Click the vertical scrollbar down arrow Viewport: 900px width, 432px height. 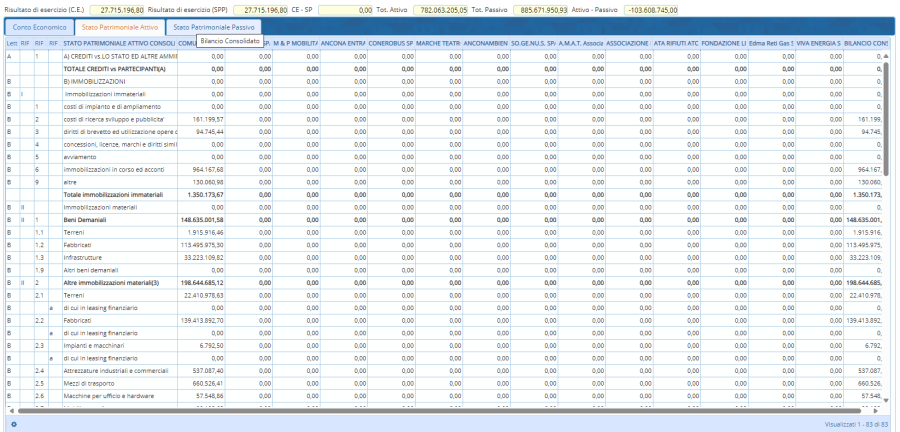coord(884,400)
